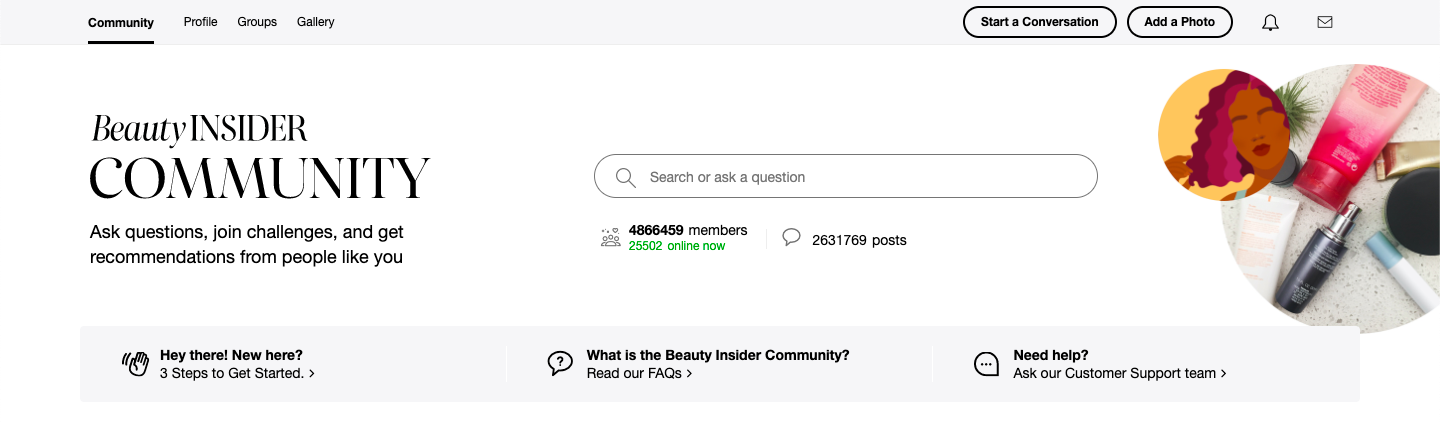
Task: Click the search magnifying glass icon
Action: coord(626,177)
